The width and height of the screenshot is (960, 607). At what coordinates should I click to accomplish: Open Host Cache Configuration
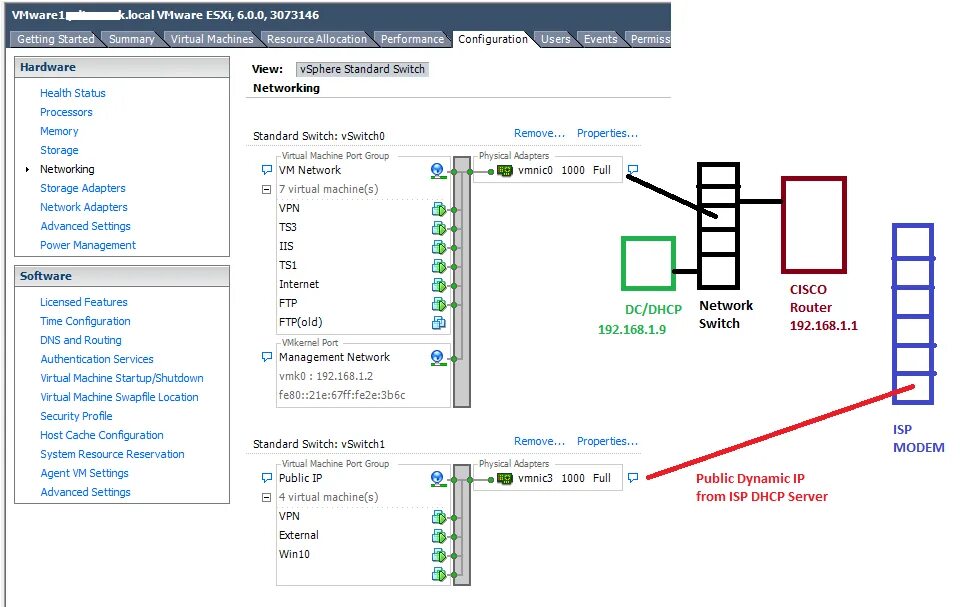(102, 435)
